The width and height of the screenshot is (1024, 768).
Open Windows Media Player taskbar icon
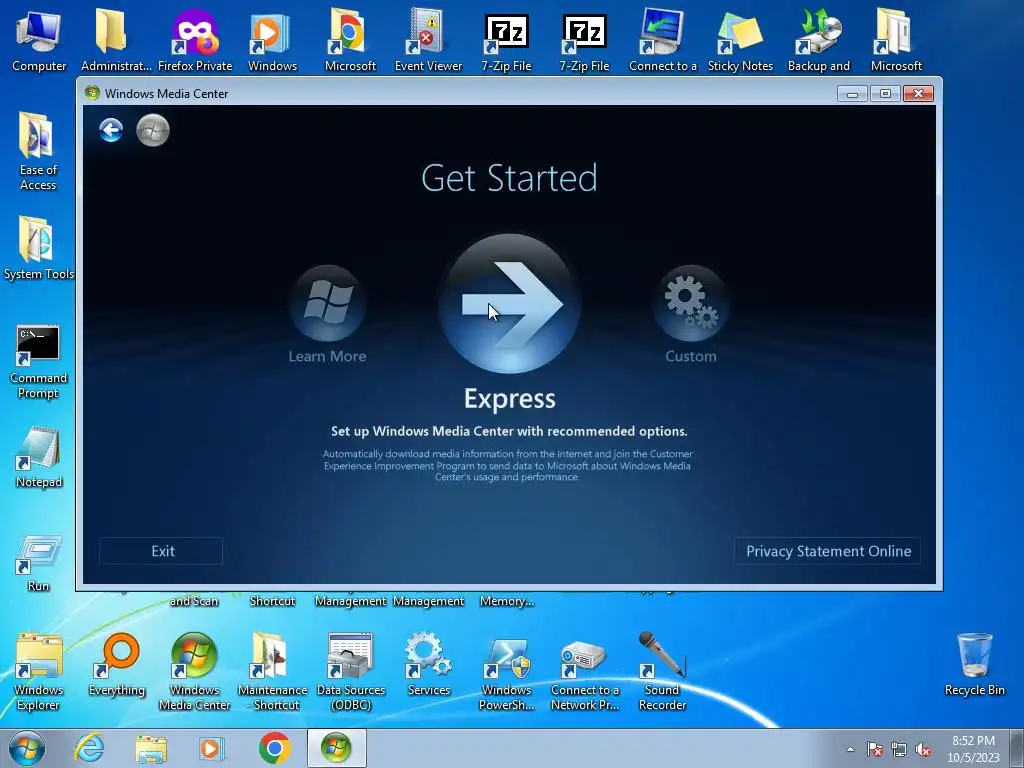pos(211,748)
